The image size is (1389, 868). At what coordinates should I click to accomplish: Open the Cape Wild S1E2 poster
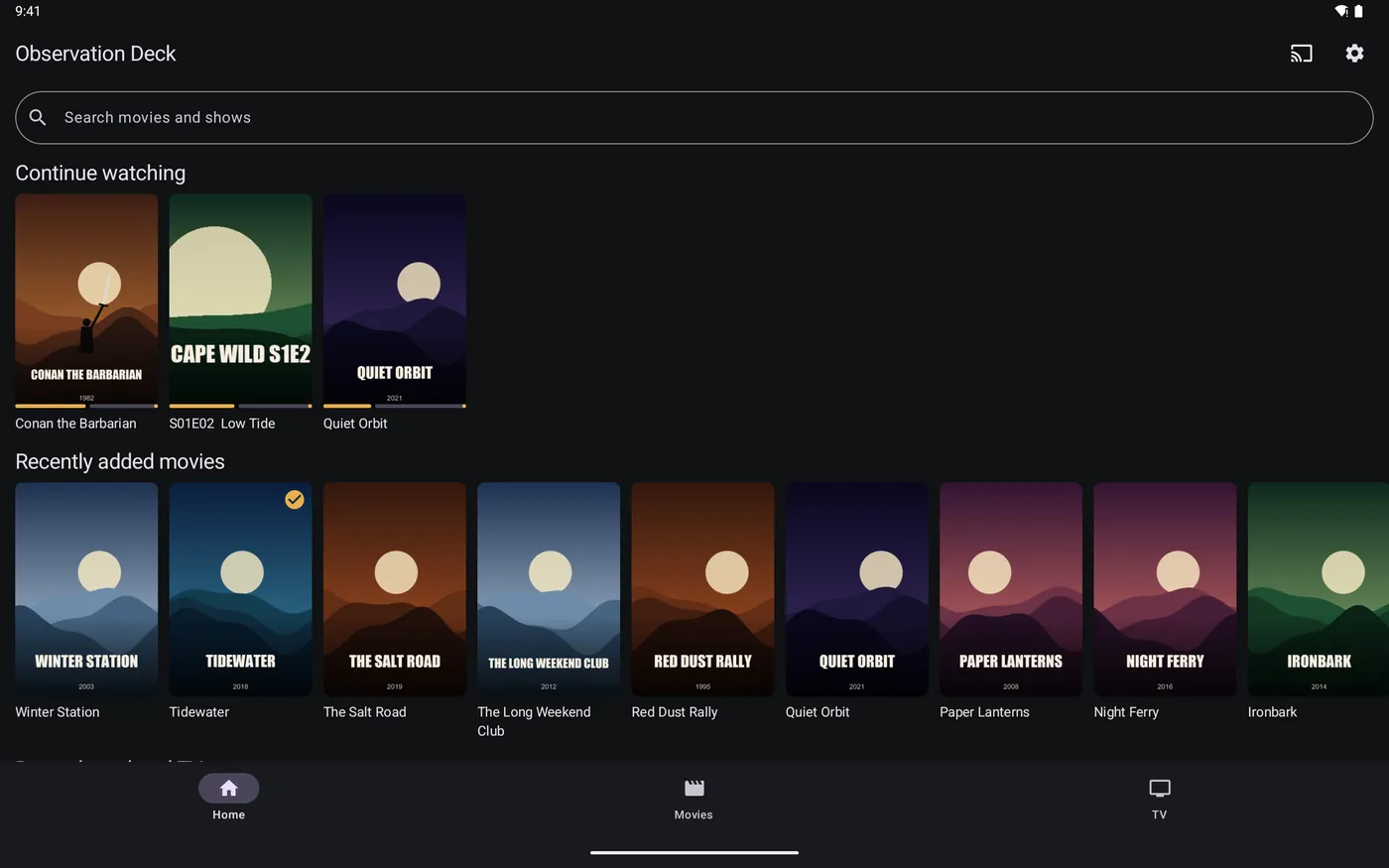(240, 299)
